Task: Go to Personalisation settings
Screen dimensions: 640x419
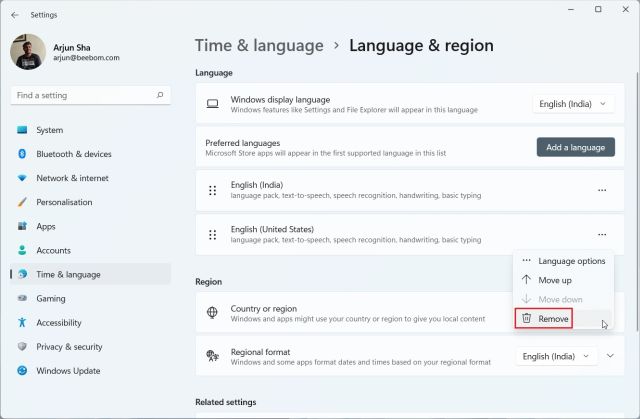Action: [91, 202]
